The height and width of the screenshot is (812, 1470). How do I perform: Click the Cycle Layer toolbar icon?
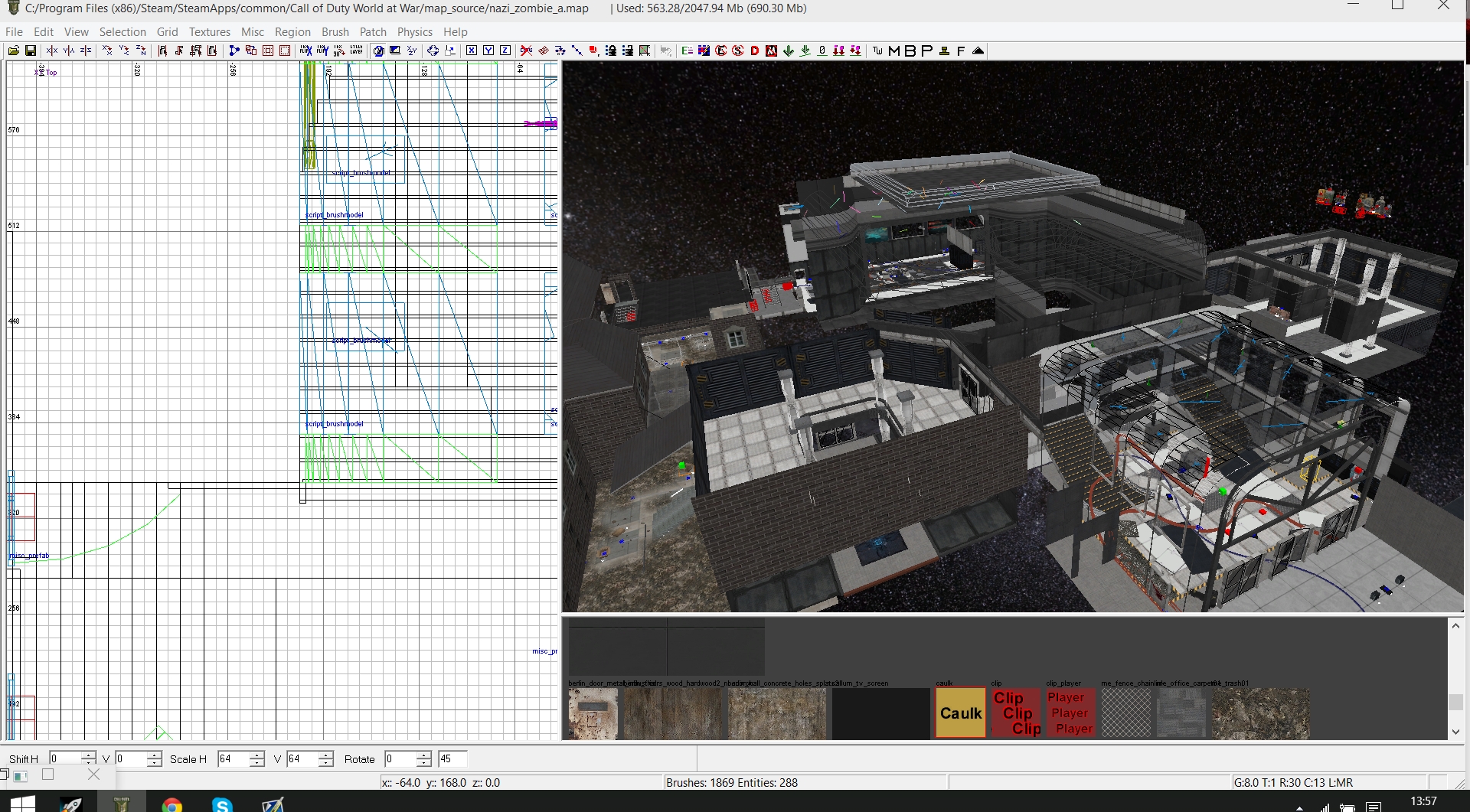click(356, 51)
